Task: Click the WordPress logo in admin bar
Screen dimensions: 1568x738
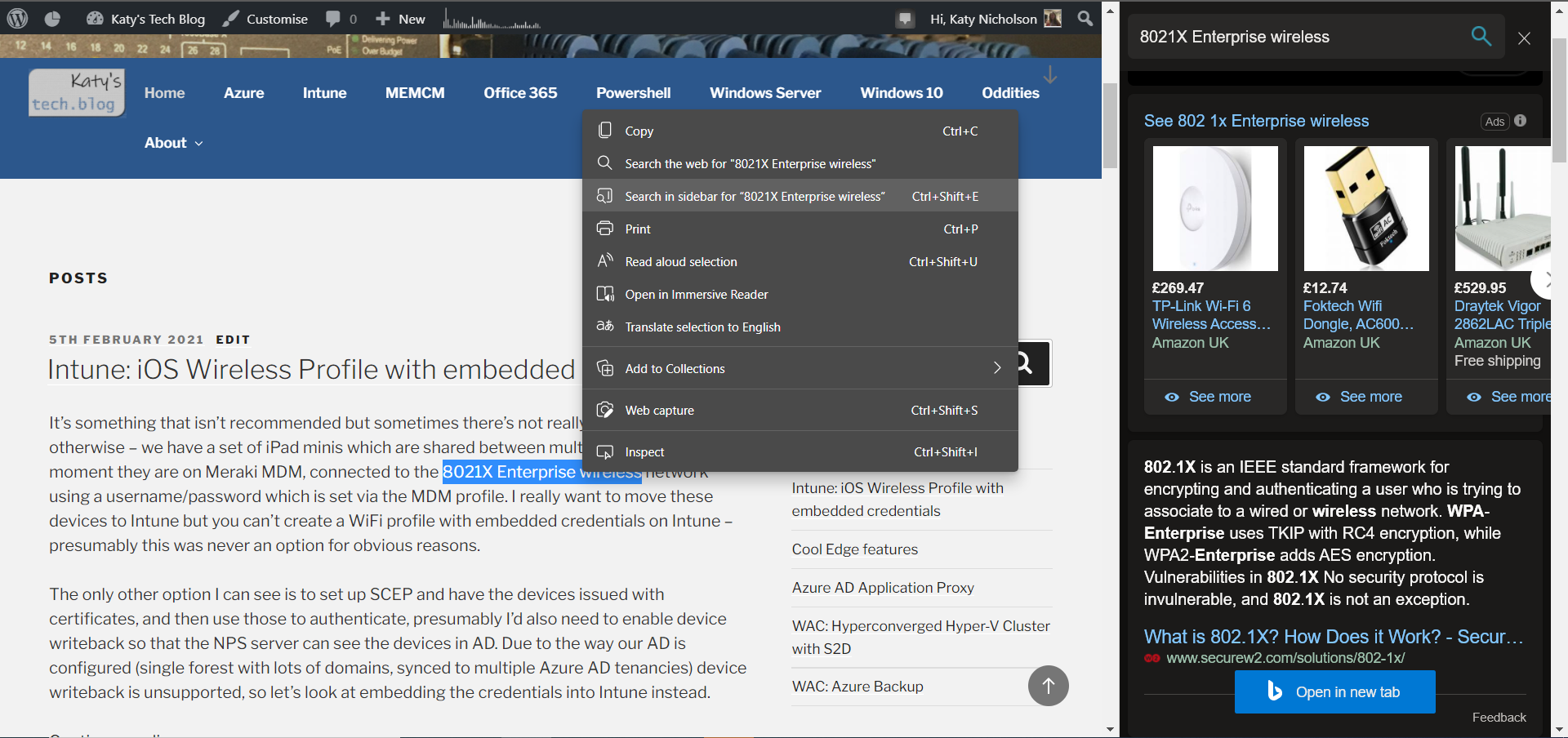Action: pos(17,18)
